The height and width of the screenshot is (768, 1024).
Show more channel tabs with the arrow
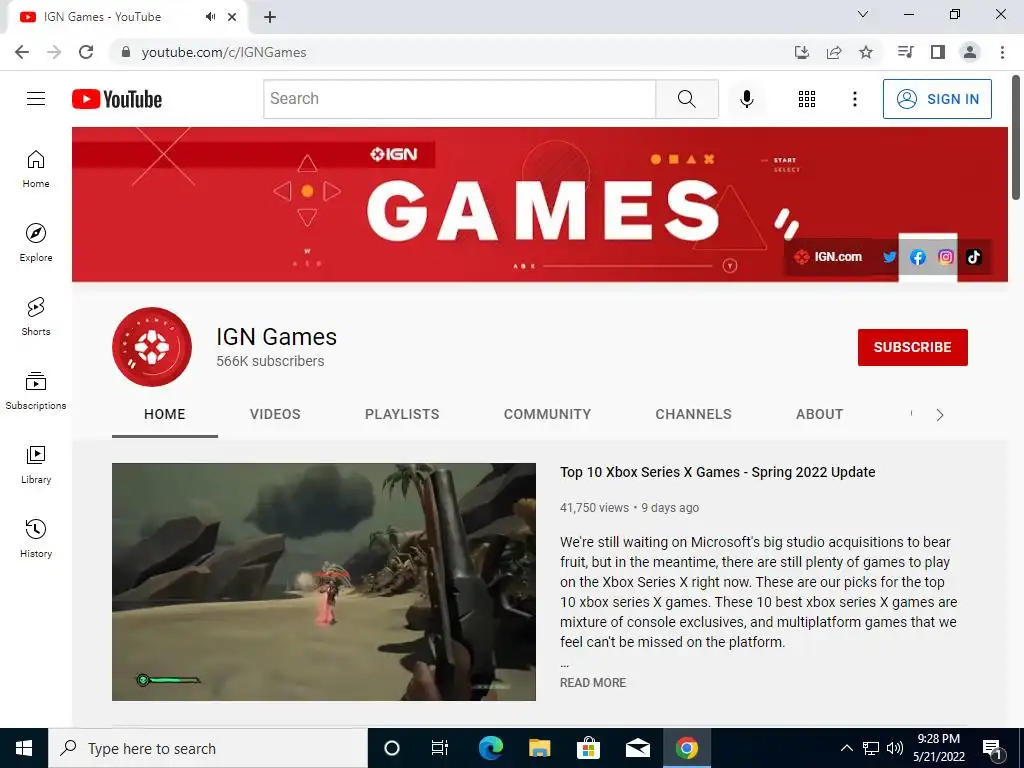[940, 415]
